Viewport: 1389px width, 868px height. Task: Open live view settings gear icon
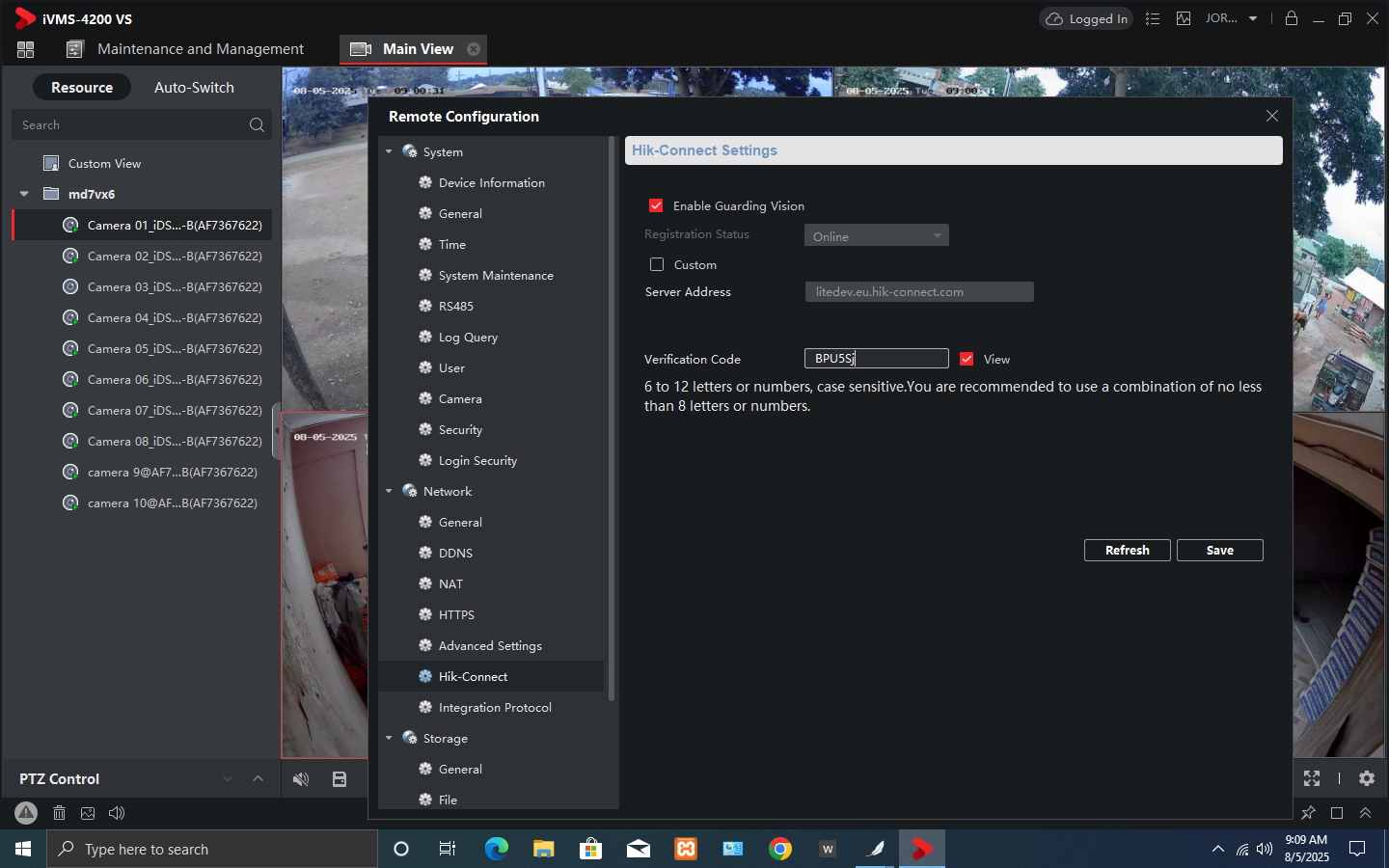[1367, 778]
